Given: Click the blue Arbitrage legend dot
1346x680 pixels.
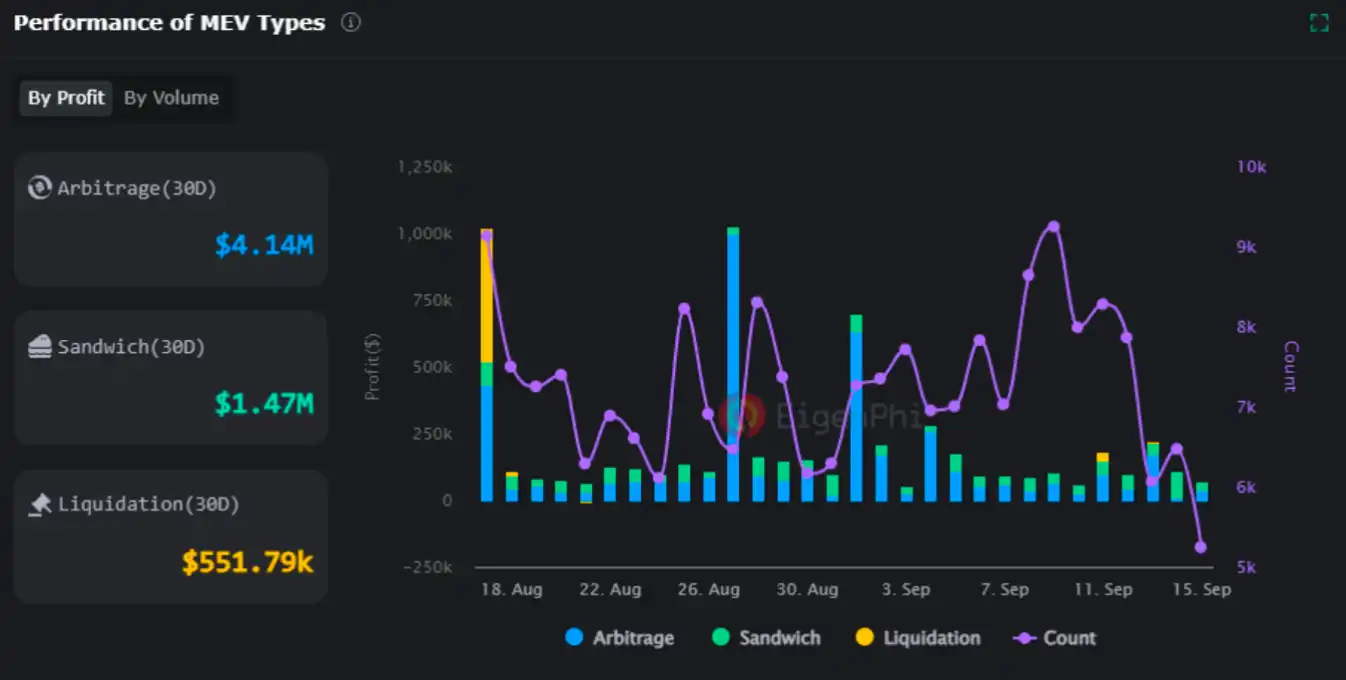Looking at the screenshot, I should coord(574,638).
